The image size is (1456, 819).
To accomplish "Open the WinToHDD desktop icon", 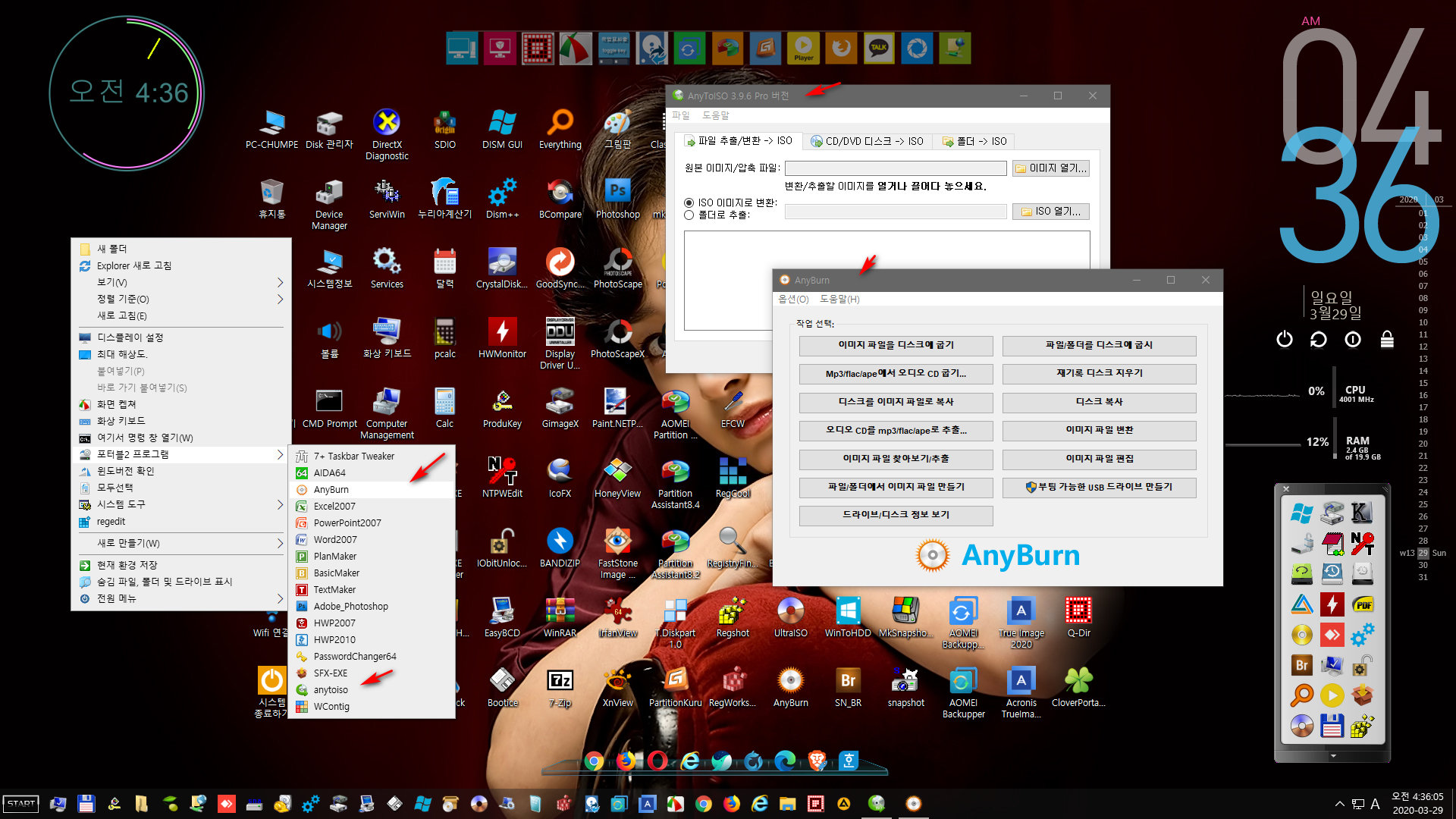I will 848,617.
